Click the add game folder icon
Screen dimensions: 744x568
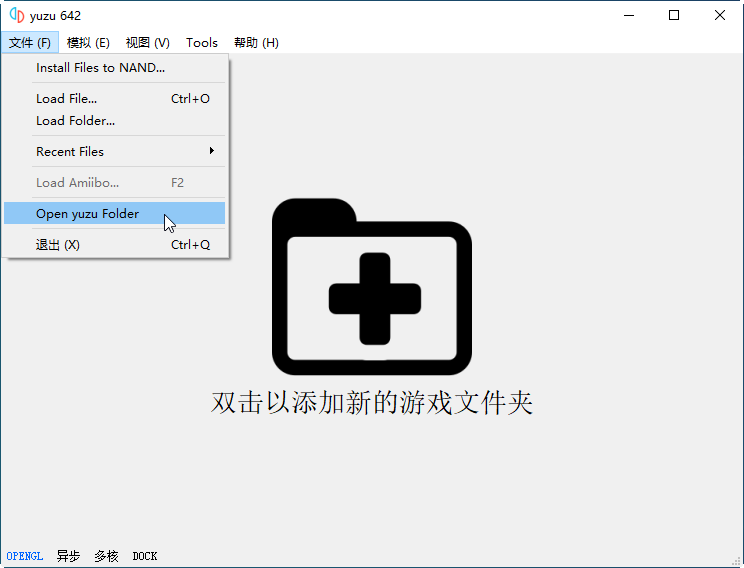pyautogui.click(x=372, y=287)
